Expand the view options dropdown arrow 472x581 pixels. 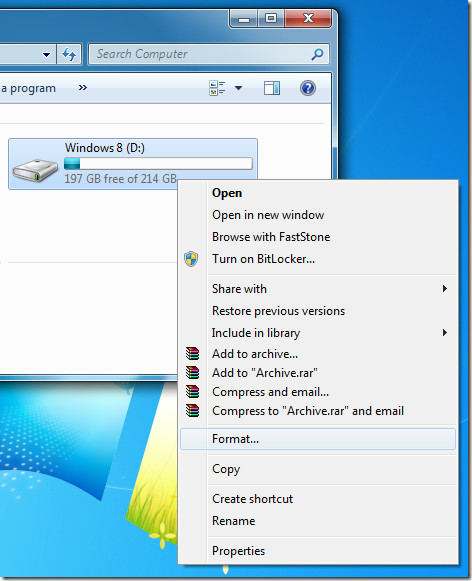pos(239,88)
